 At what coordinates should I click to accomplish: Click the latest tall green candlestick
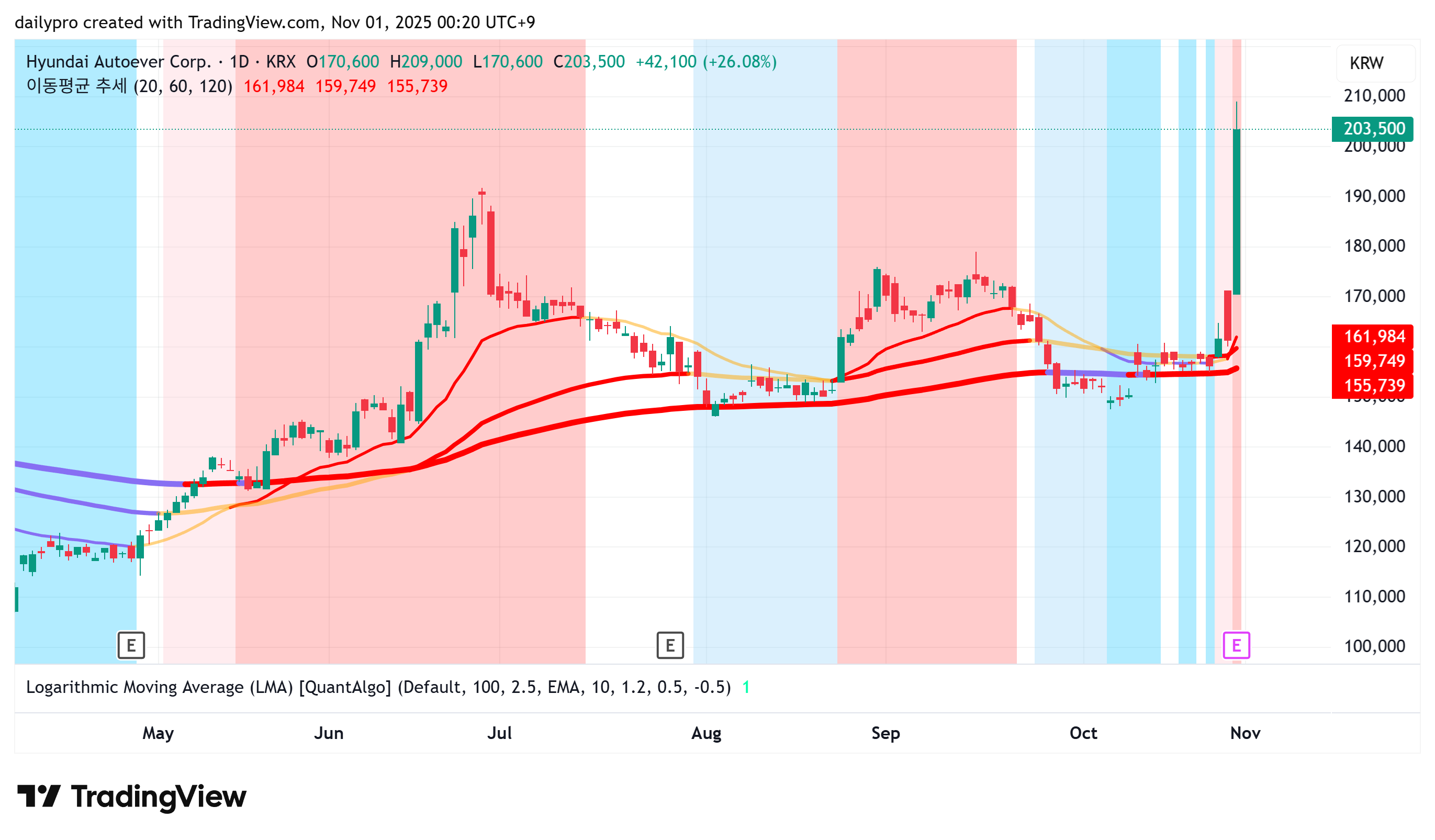[1236, 211]
